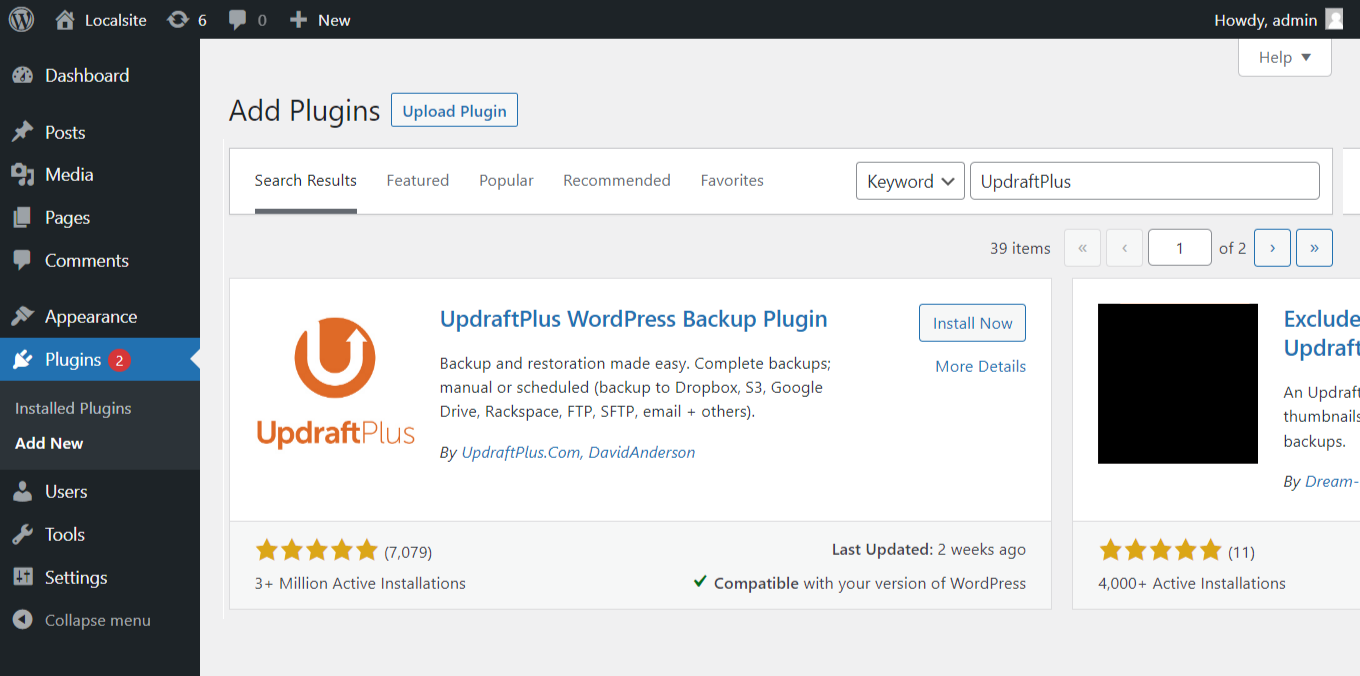
Task: Click the WordPress logo in admin bar
Action: point(21,19)
